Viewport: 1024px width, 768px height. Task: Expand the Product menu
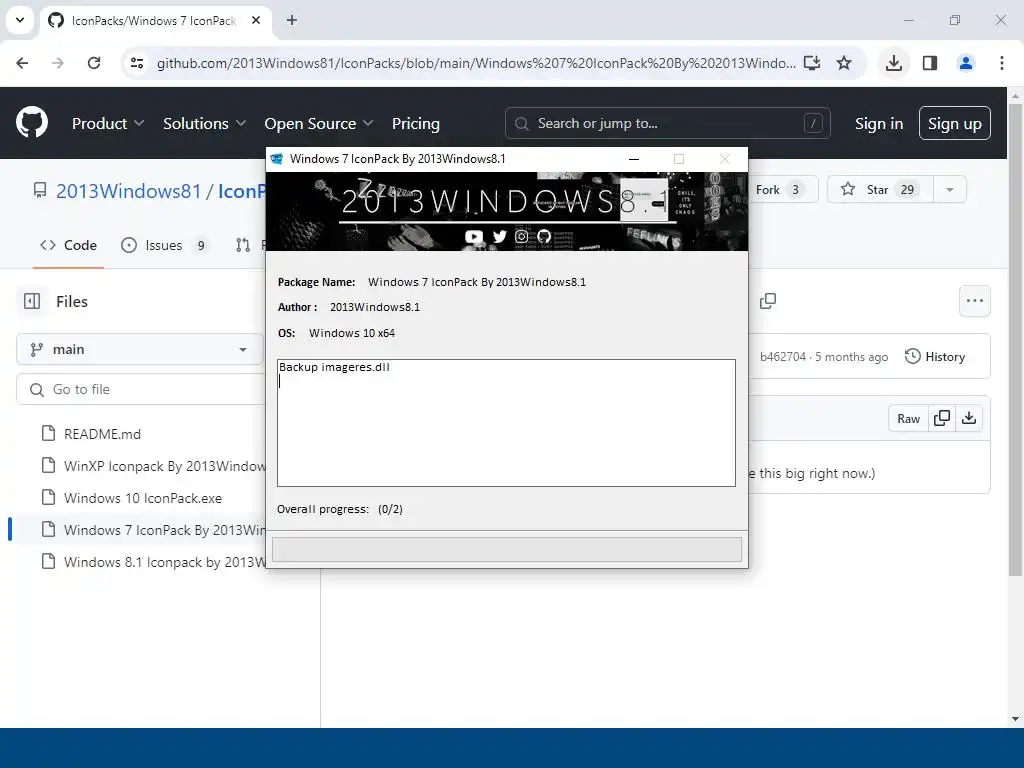tap(108, 123)
